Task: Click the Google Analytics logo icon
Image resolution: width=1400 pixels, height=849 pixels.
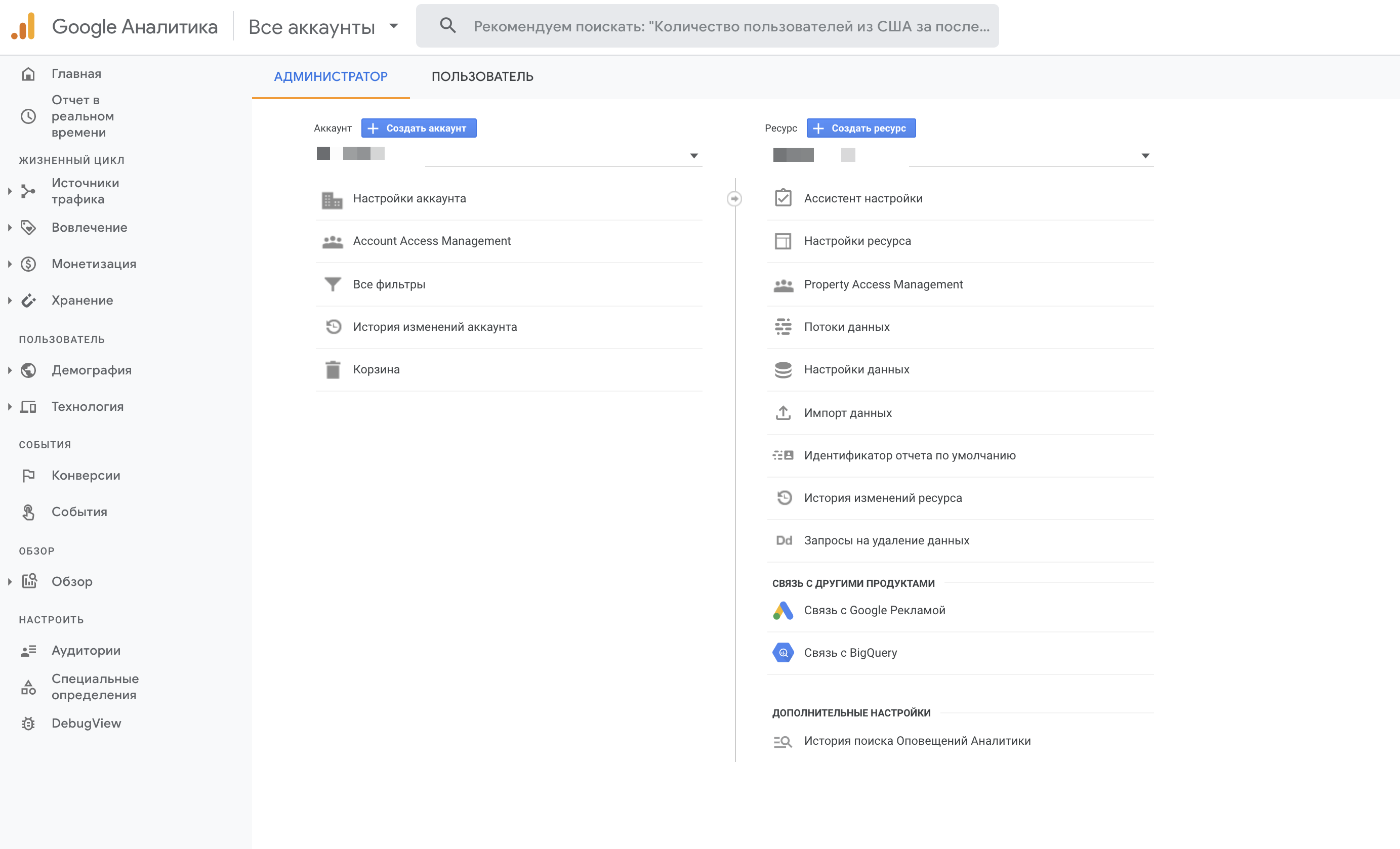Action: click(x=24, y=26)
